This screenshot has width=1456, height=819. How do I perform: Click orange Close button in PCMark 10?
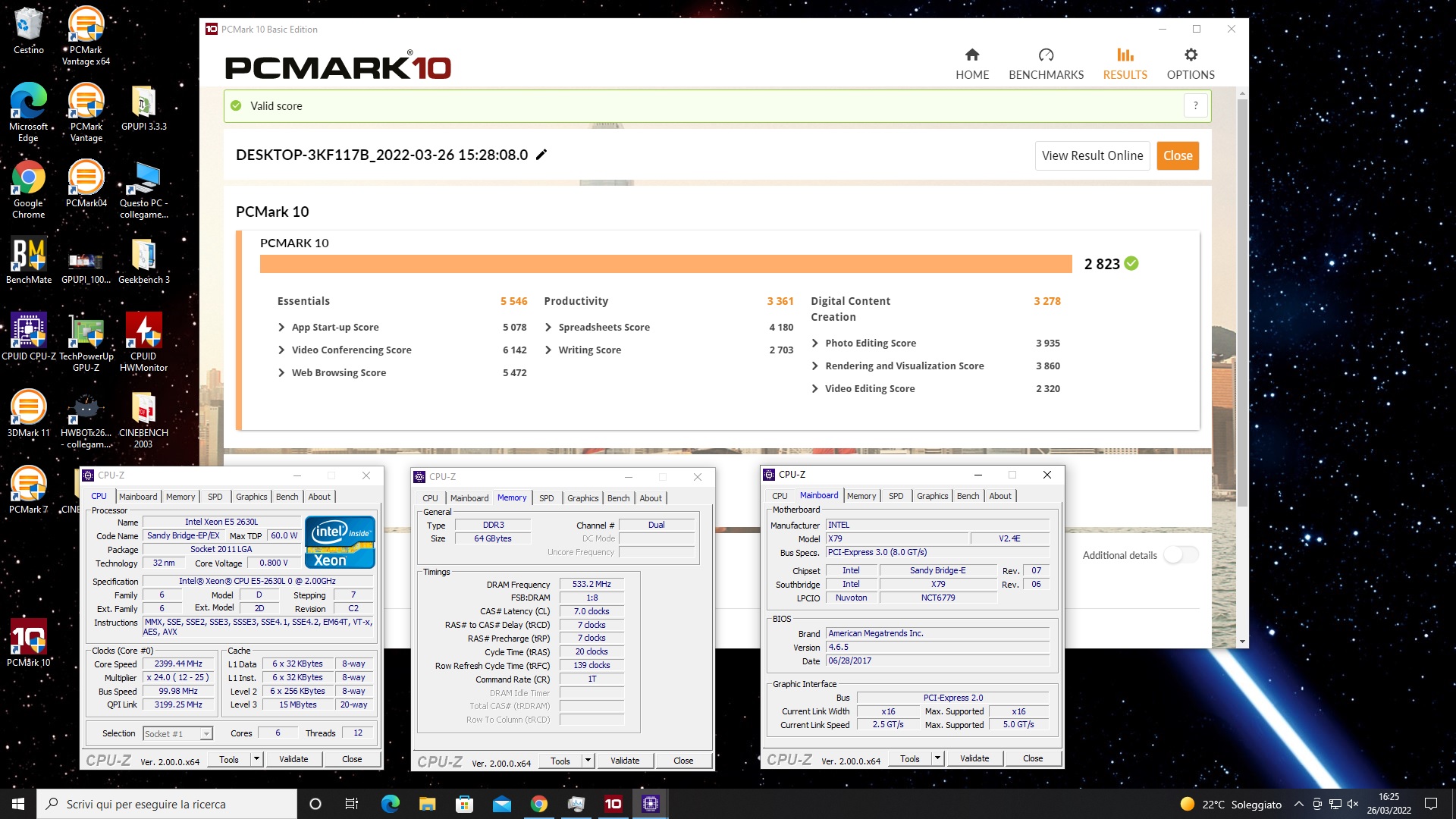coord(1178,155)
